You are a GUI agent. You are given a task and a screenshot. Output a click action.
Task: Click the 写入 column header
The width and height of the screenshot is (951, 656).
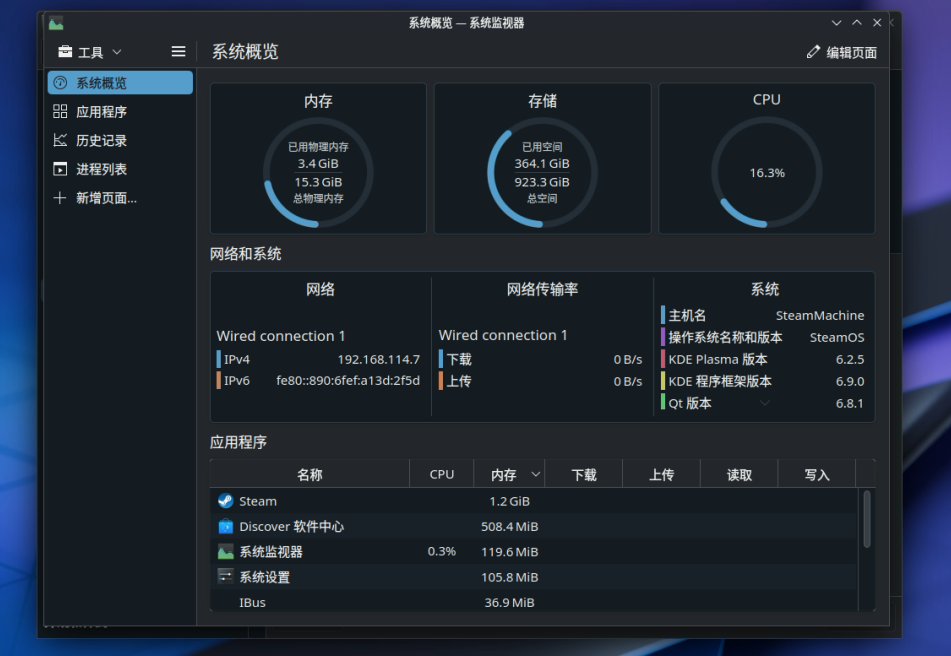click(817, 475)
